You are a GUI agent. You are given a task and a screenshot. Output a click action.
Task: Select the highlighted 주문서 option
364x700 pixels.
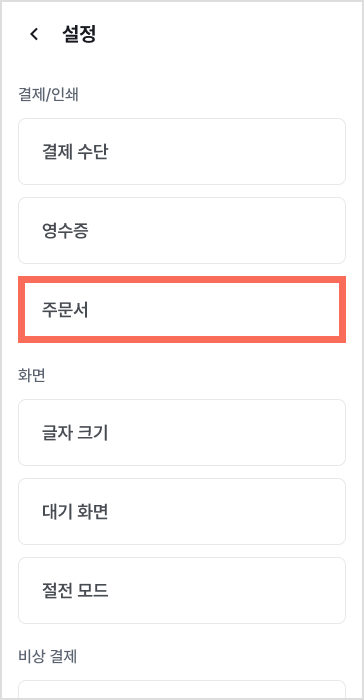pos(182,309)
